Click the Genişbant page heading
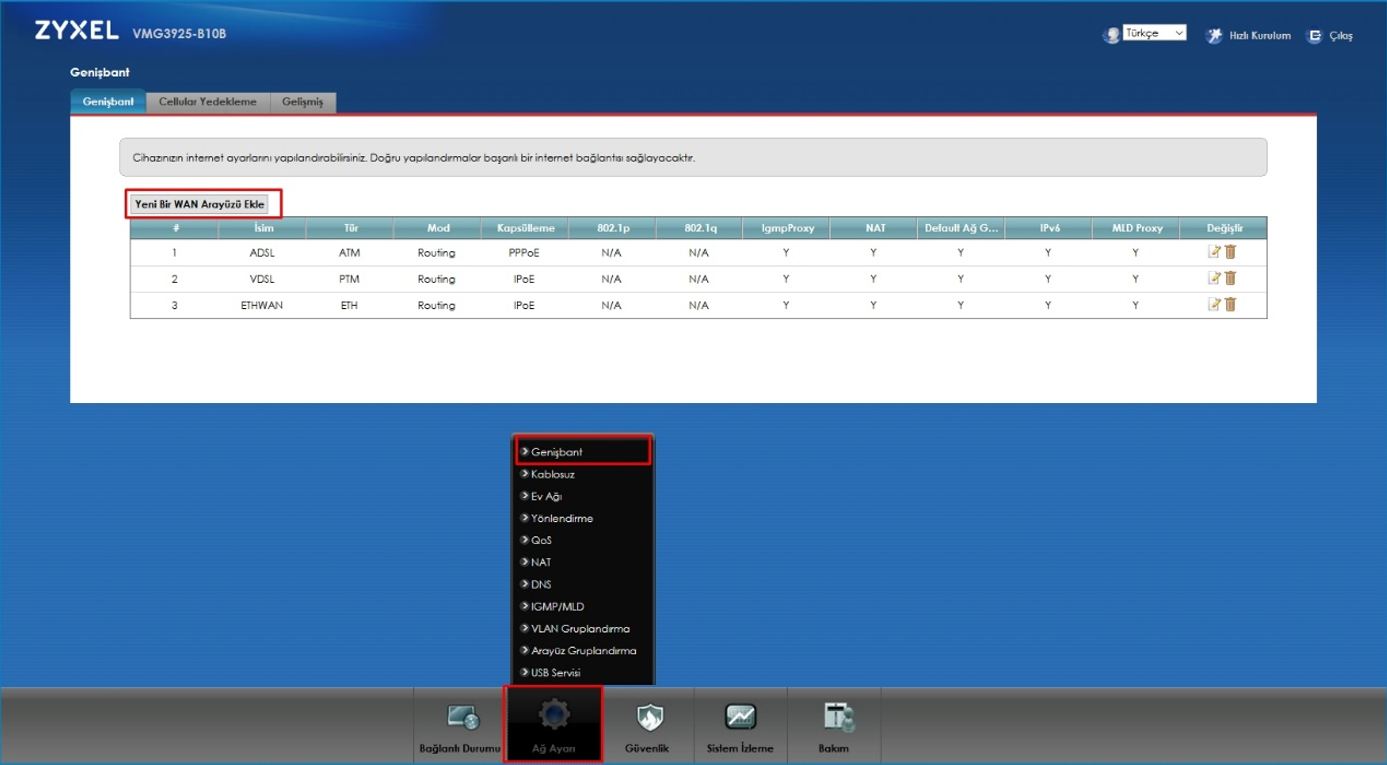The image size is (1387, 765). pos(99,73)
